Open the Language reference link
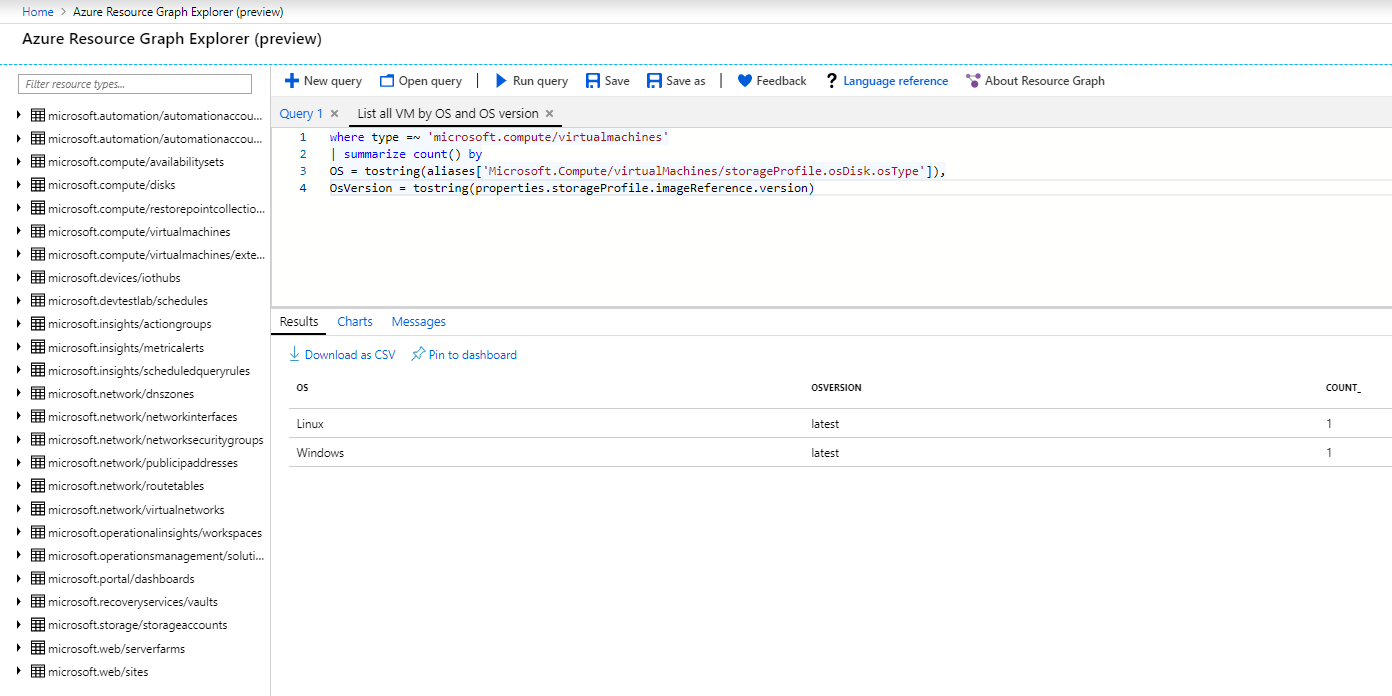The image size is (1392, 696). tap(895, 81)
